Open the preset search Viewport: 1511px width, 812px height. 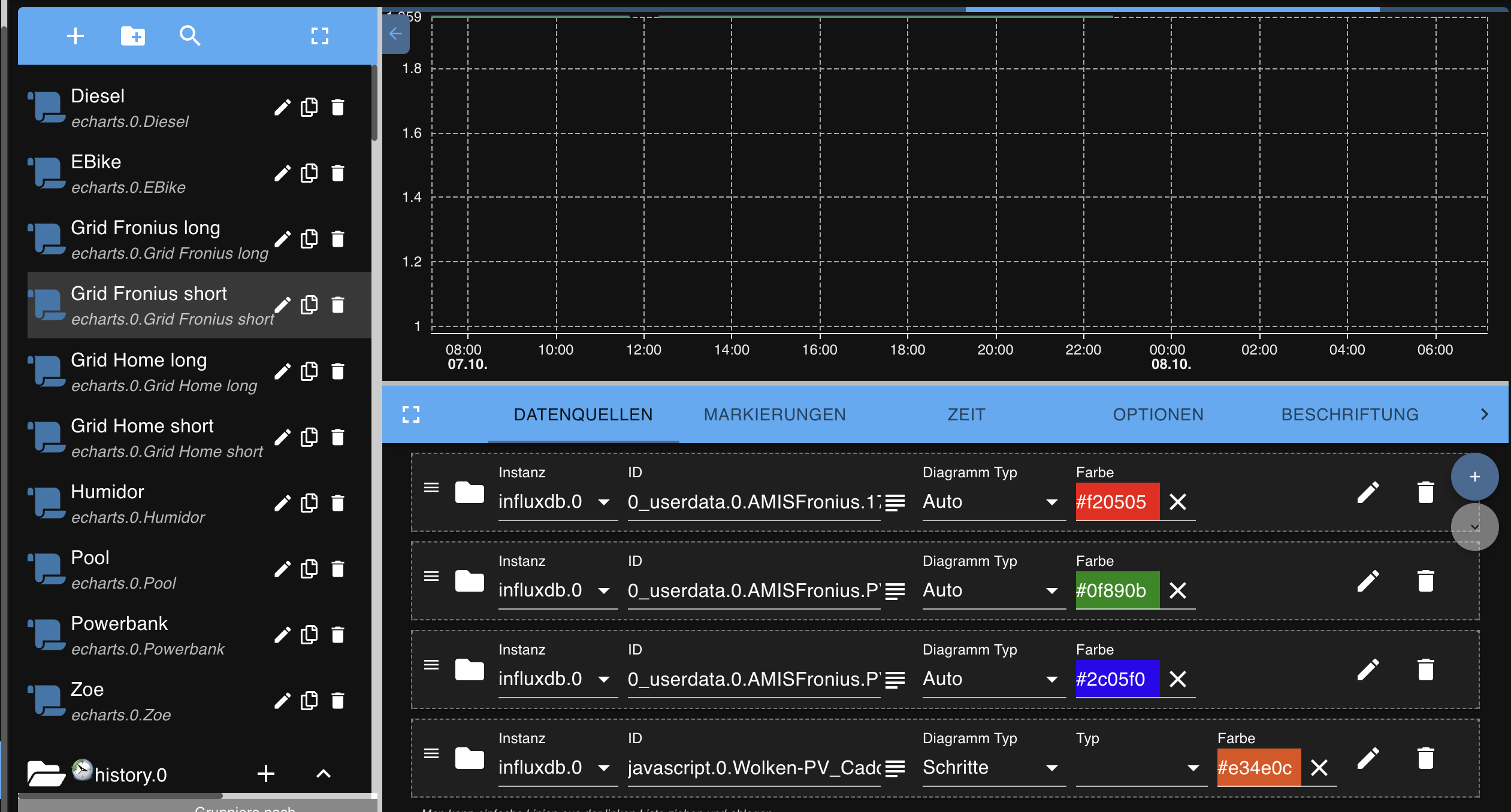190,36
